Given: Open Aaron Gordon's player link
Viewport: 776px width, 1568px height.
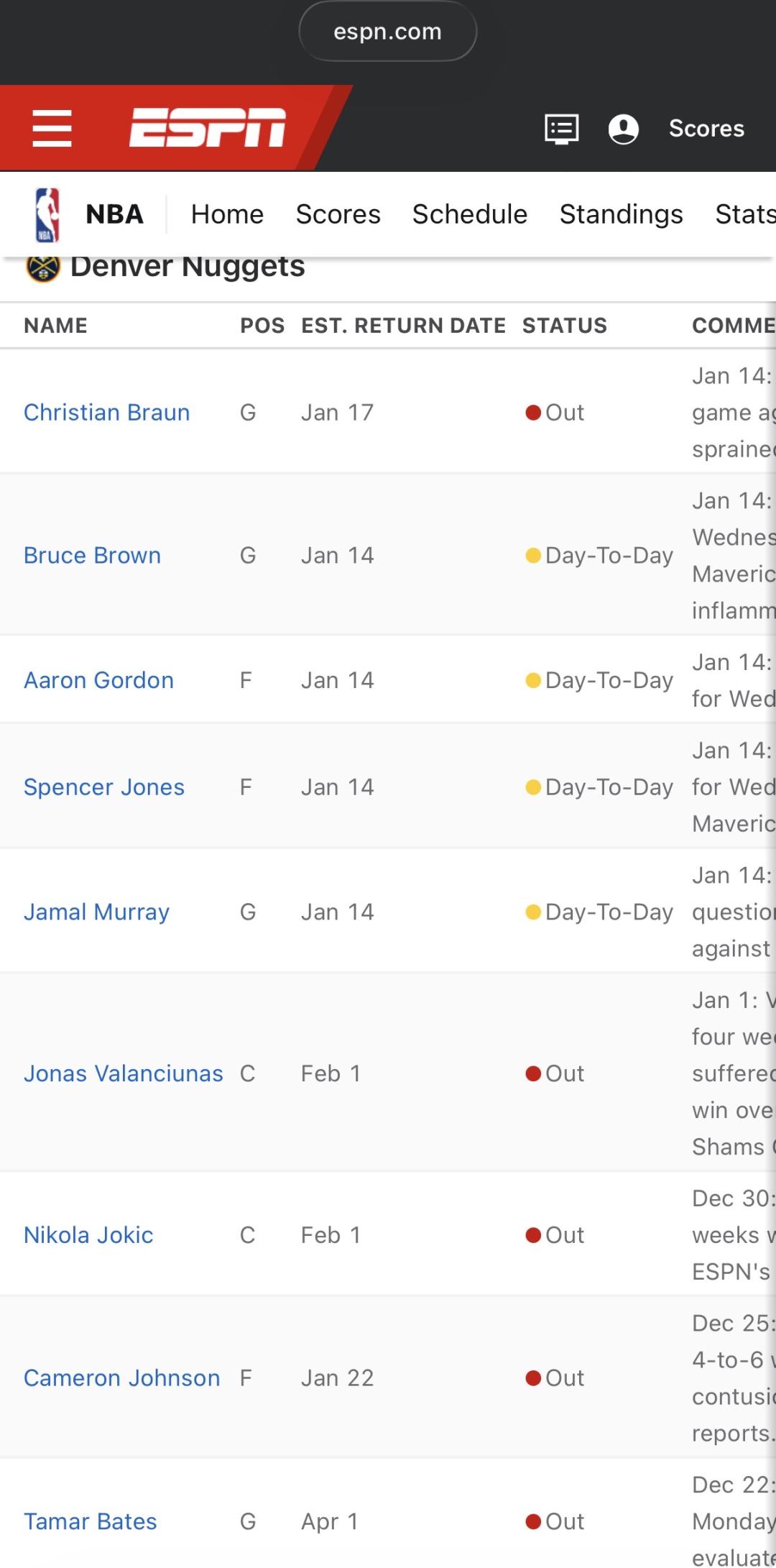Looking at the screenshot, I should tap(98, 680).
